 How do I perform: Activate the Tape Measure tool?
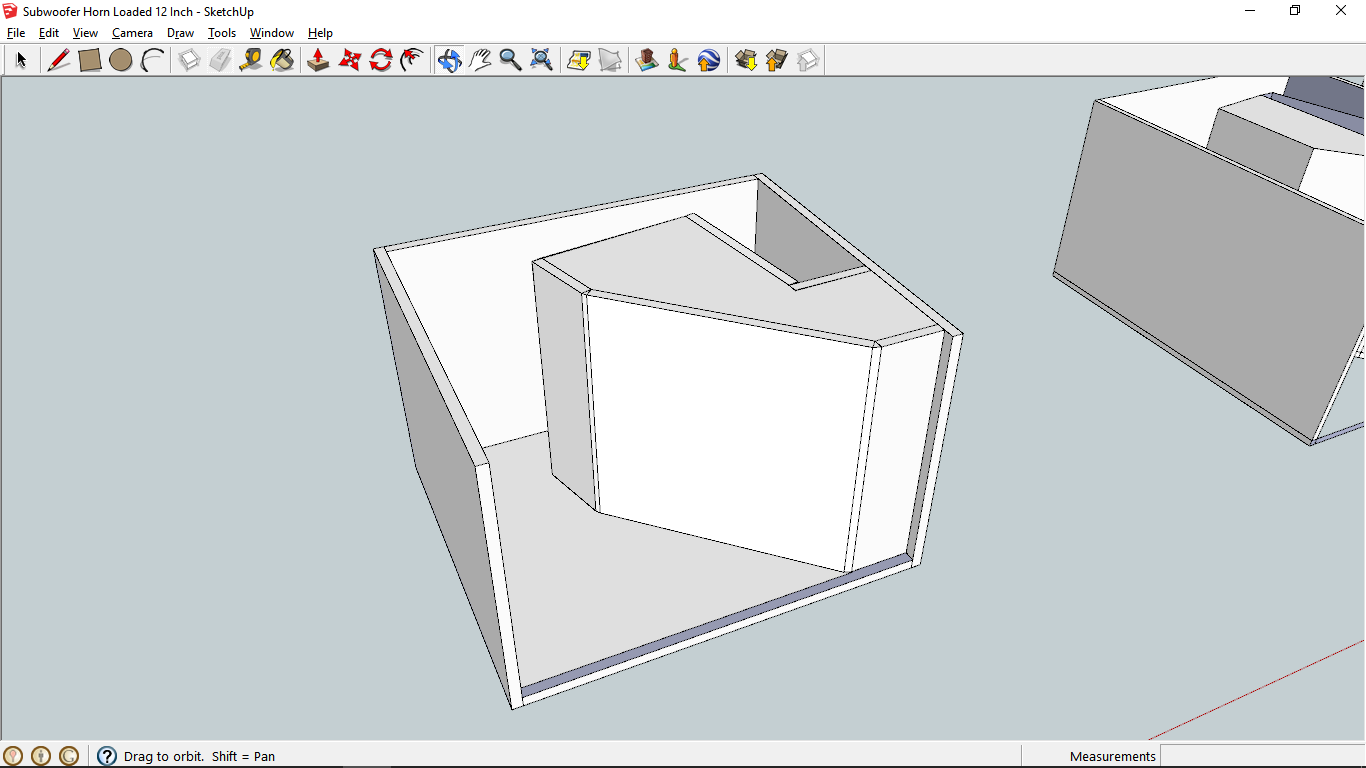pyautogui.click(x=251, y=60)
